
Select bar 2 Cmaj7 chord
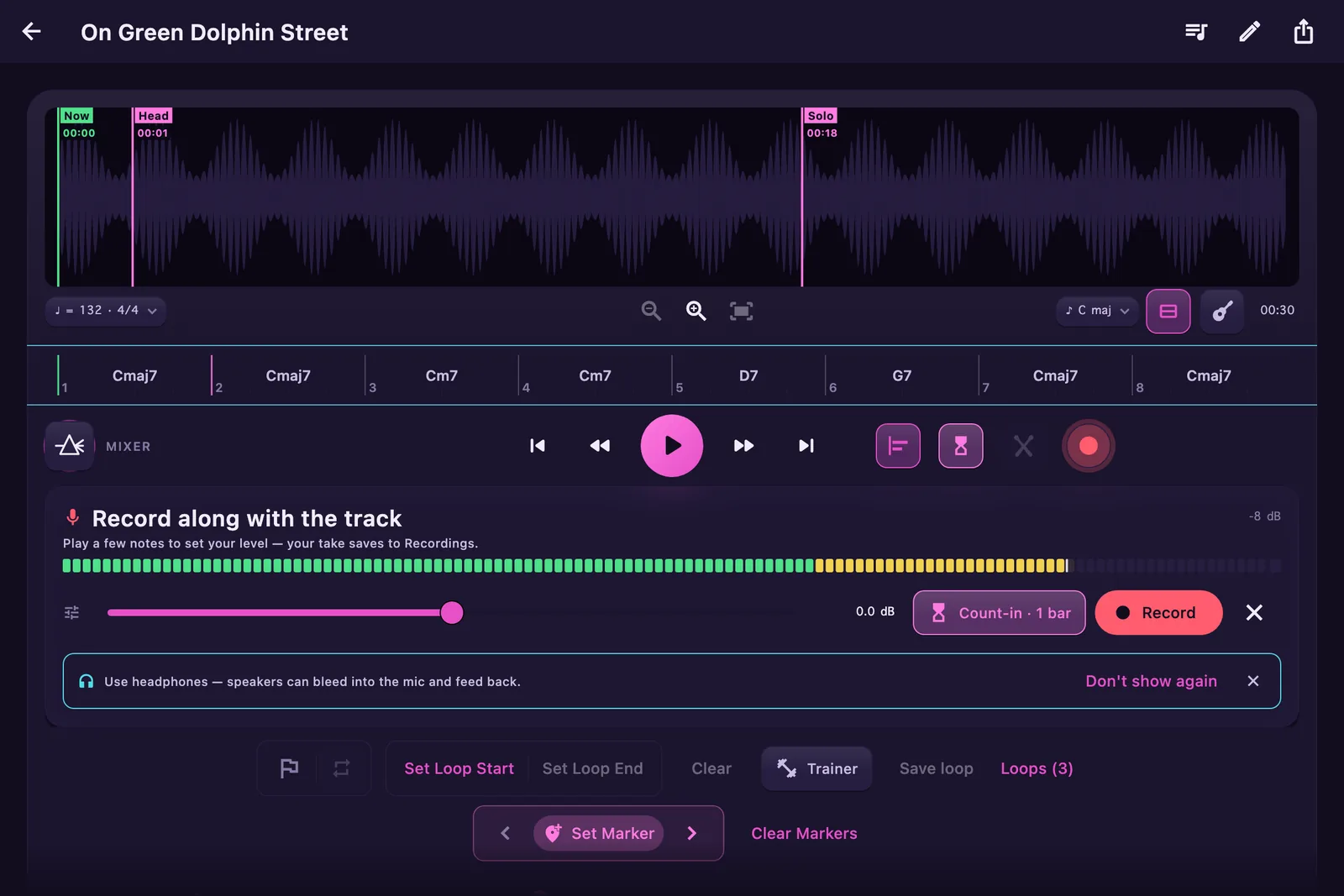[288, 375]
